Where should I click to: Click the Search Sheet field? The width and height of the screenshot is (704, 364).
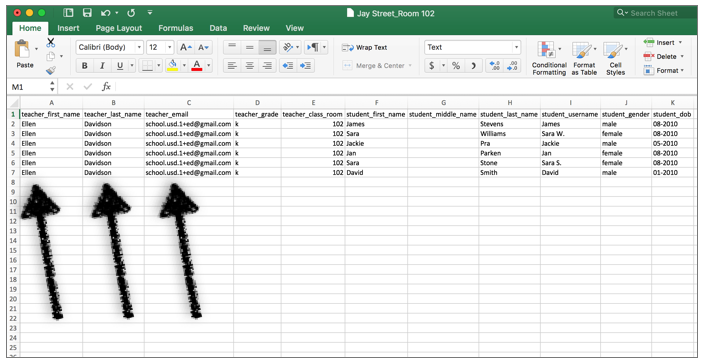click(654, 13)
